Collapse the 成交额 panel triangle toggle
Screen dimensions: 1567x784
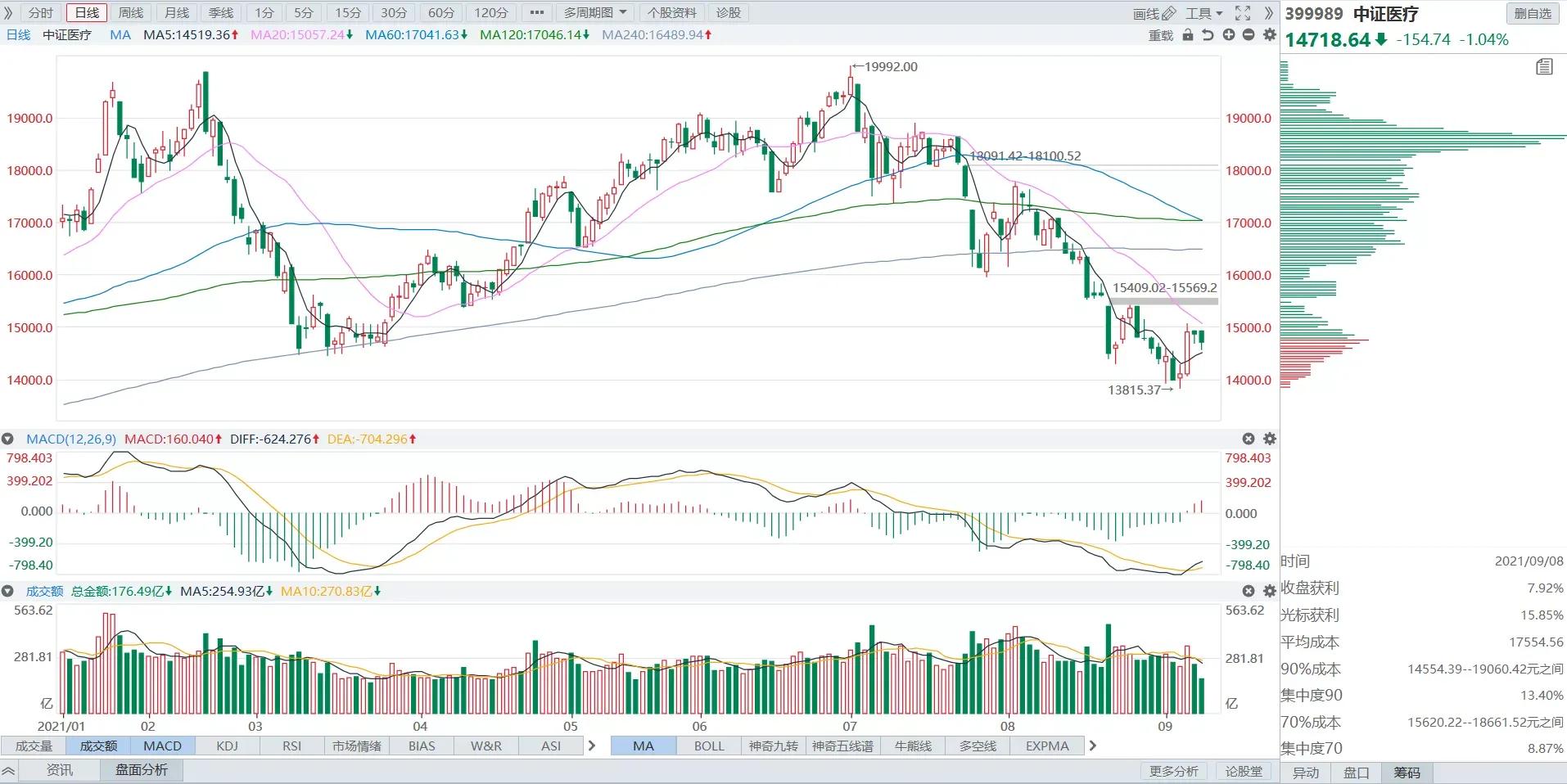(x=7, y=591)
